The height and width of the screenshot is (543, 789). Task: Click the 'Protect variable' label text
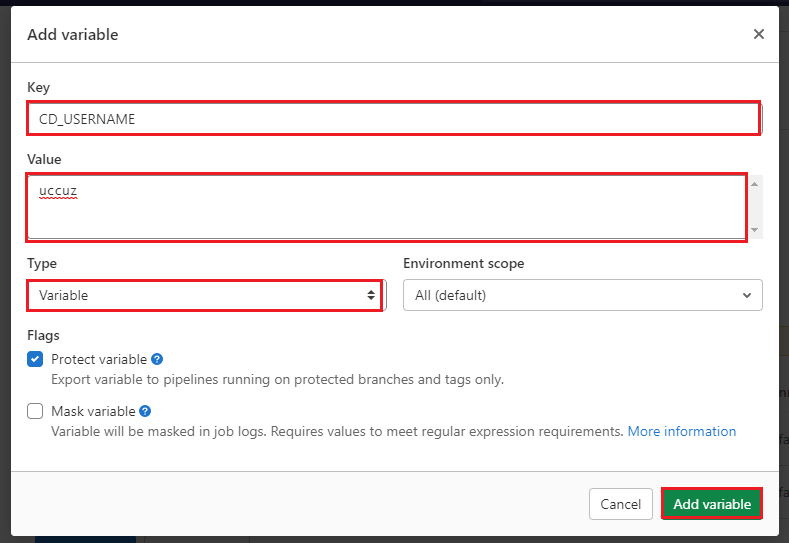98,359
